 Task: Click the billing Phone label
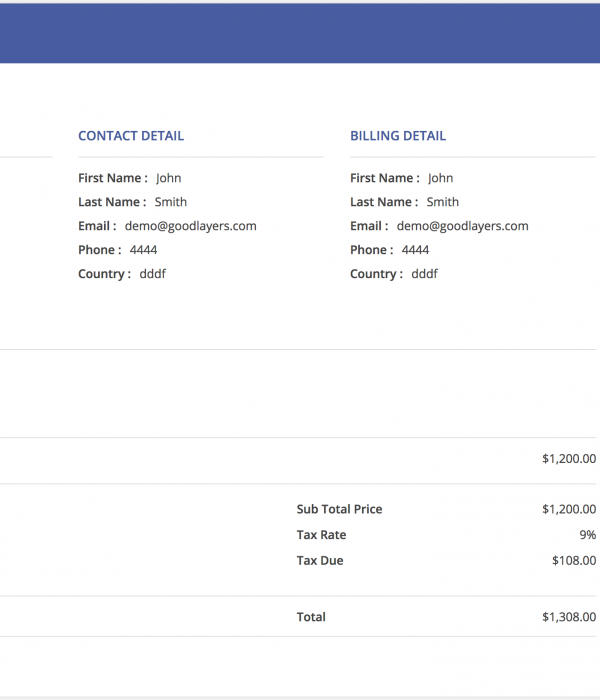pyautogui.click(x=371, y=250)
